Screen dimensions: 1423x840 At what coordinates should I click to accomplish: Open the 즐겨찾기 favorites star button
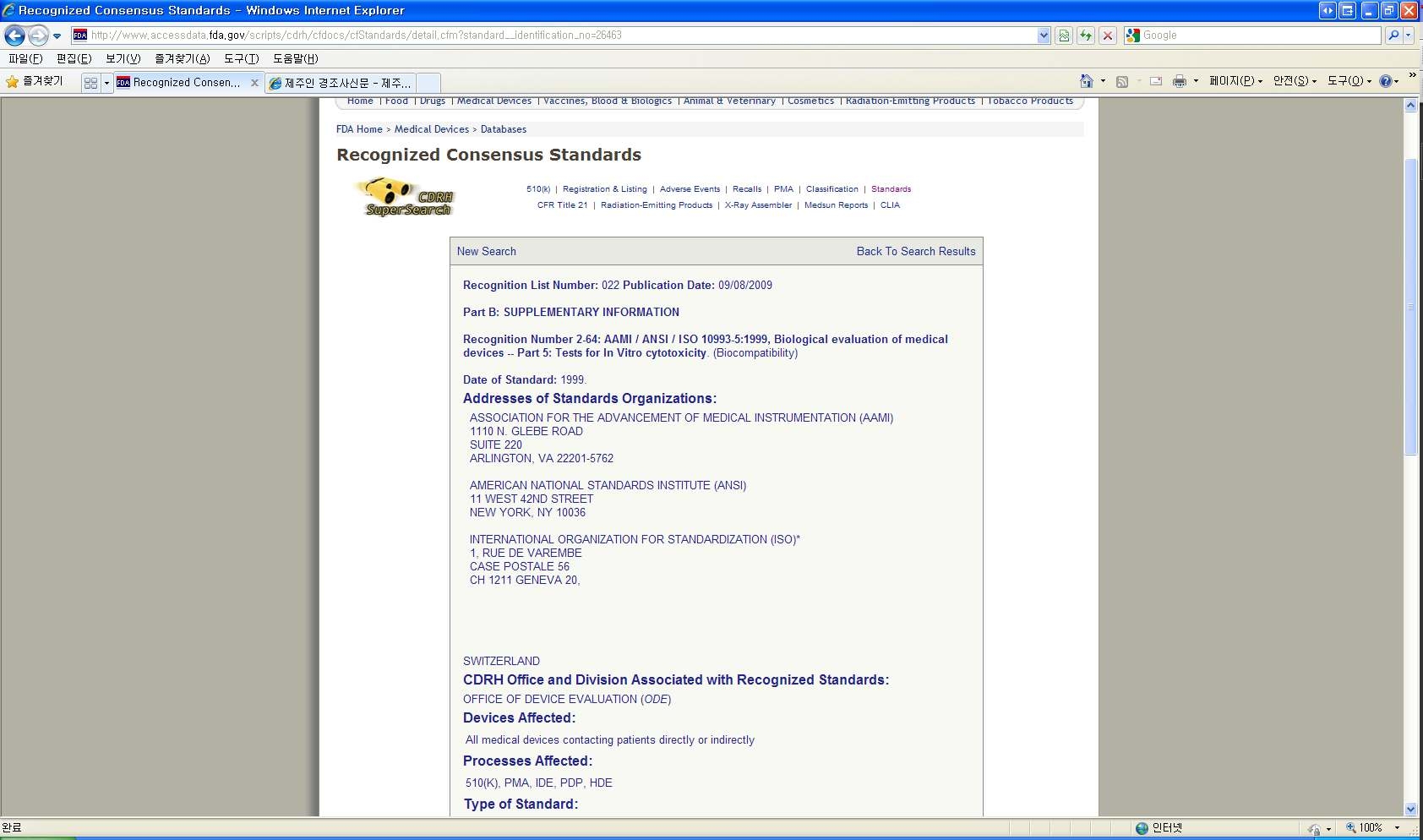click(x=35, y=81)
